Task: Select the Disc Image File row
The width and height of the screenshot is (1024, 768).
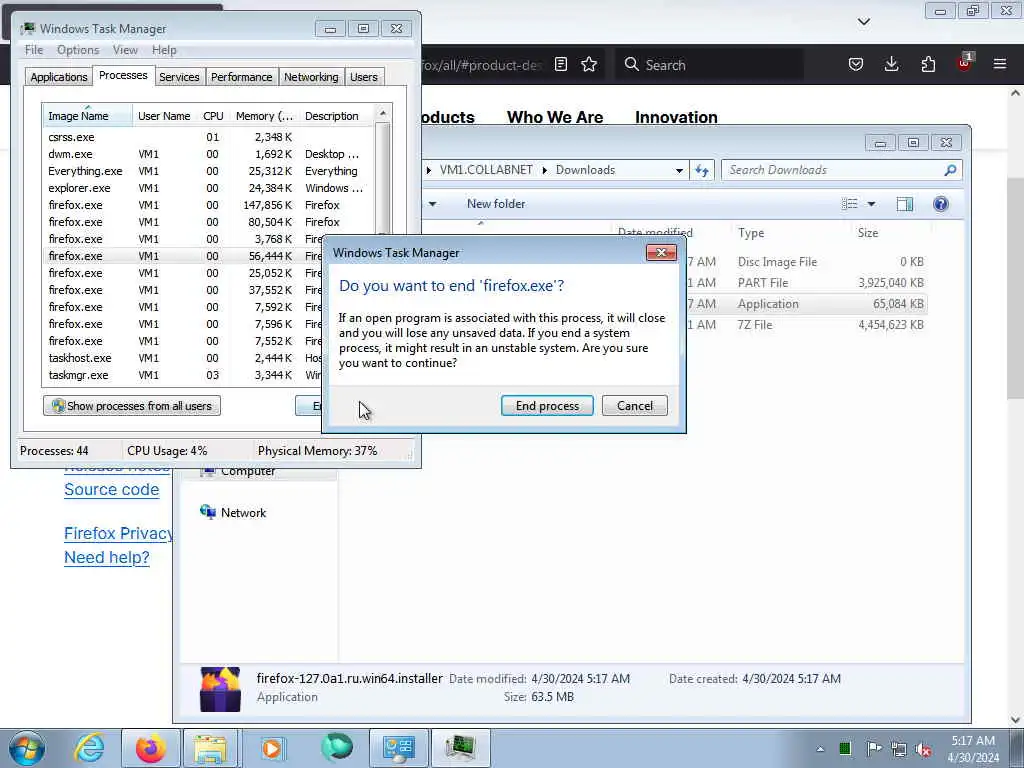Action: 806,262
